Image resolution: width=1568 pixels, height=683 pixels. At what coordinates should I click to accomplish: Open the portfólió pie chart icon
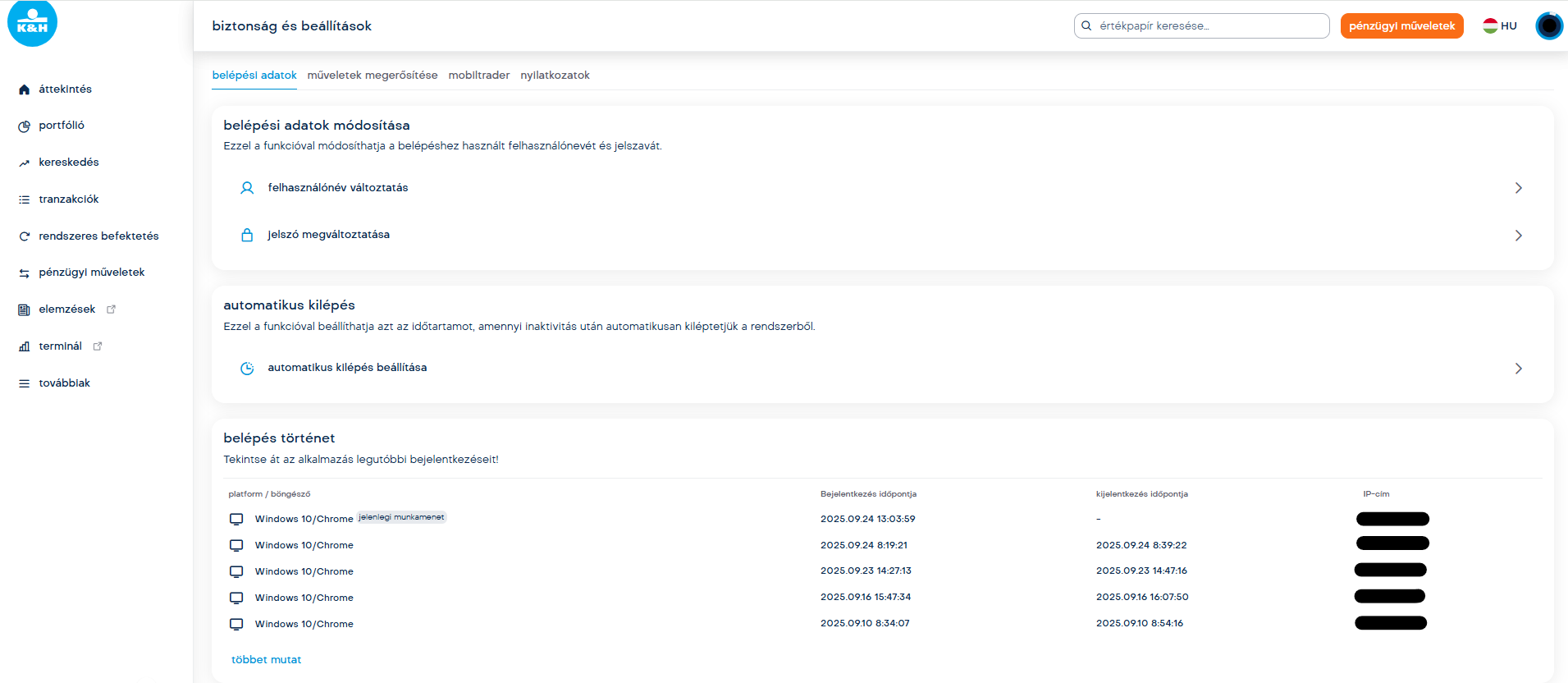pos(25,126)
